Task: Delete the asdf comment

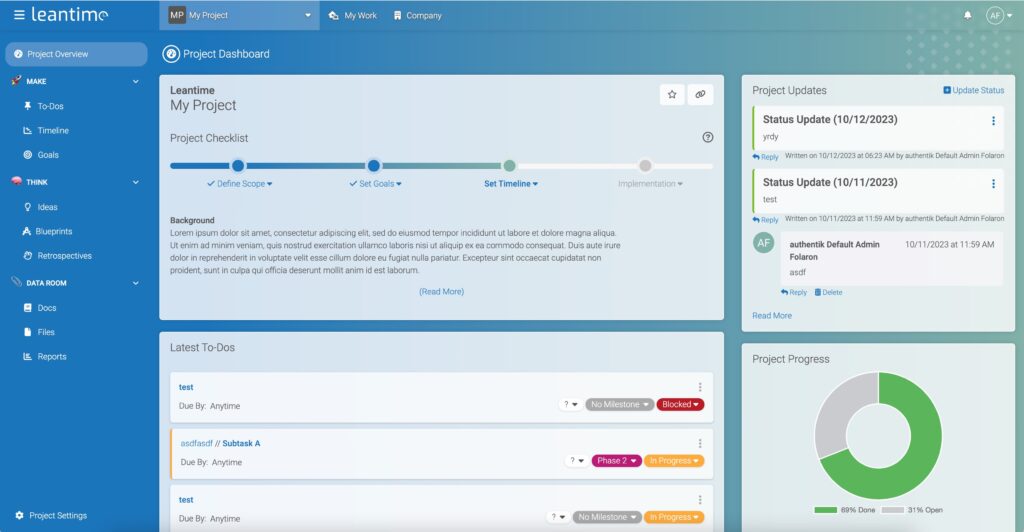Action: [x=828, y=292]
